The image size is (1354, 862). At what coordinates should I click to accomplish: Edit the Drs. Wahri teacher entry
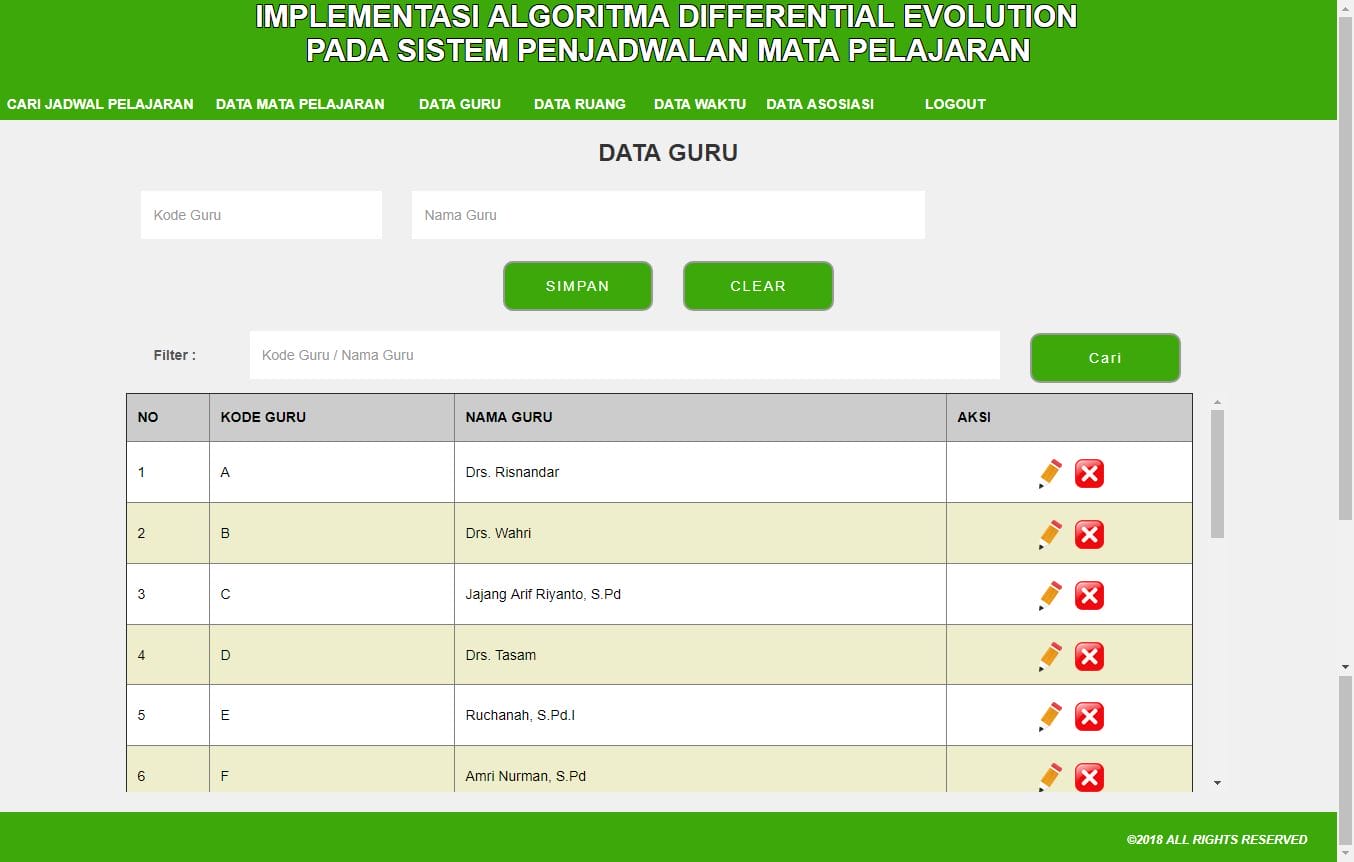pos(1050,534)
